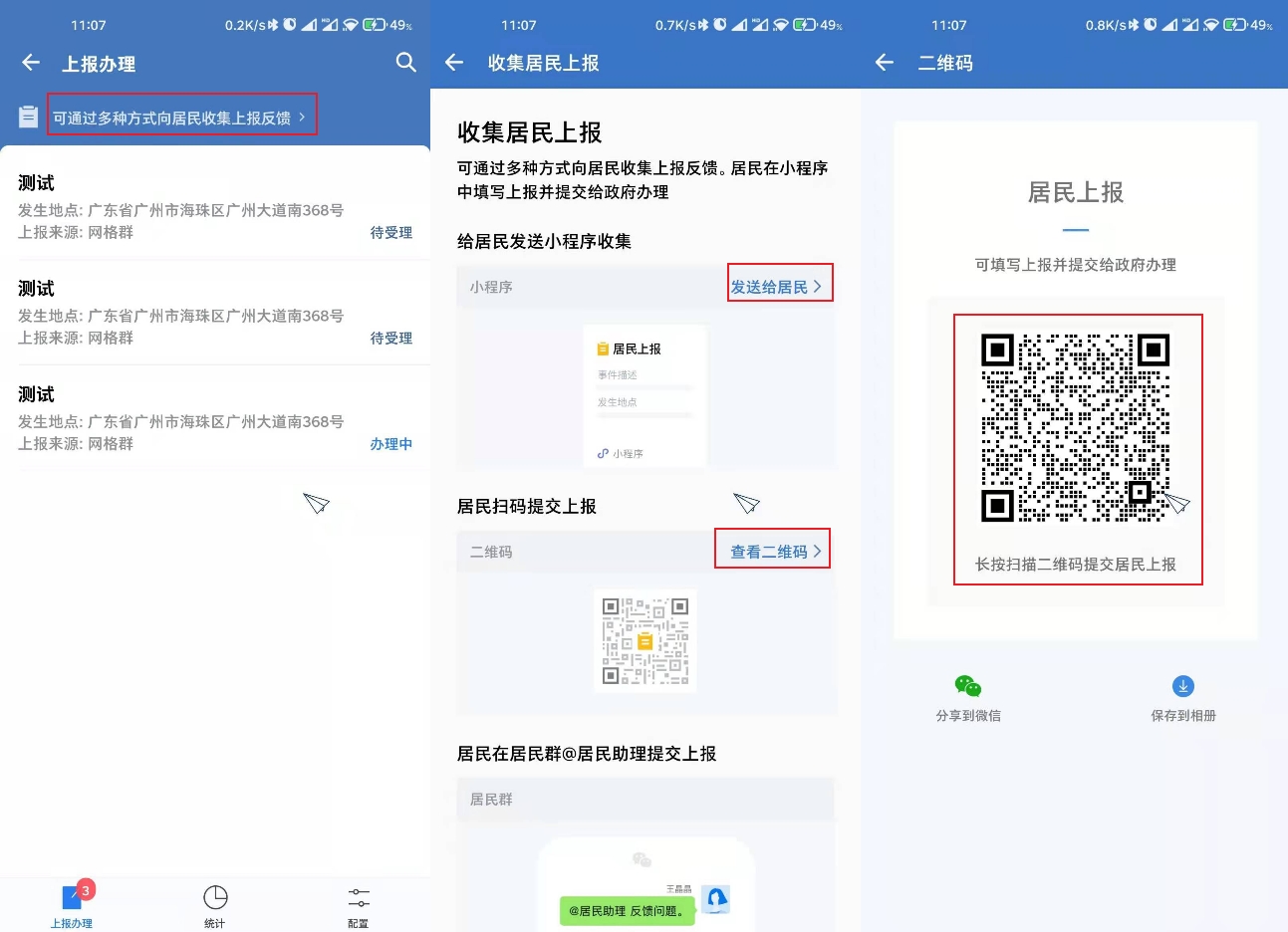Tap the large 居民上报 QR code
The image size is (1288, 932).
point(1075,428)
